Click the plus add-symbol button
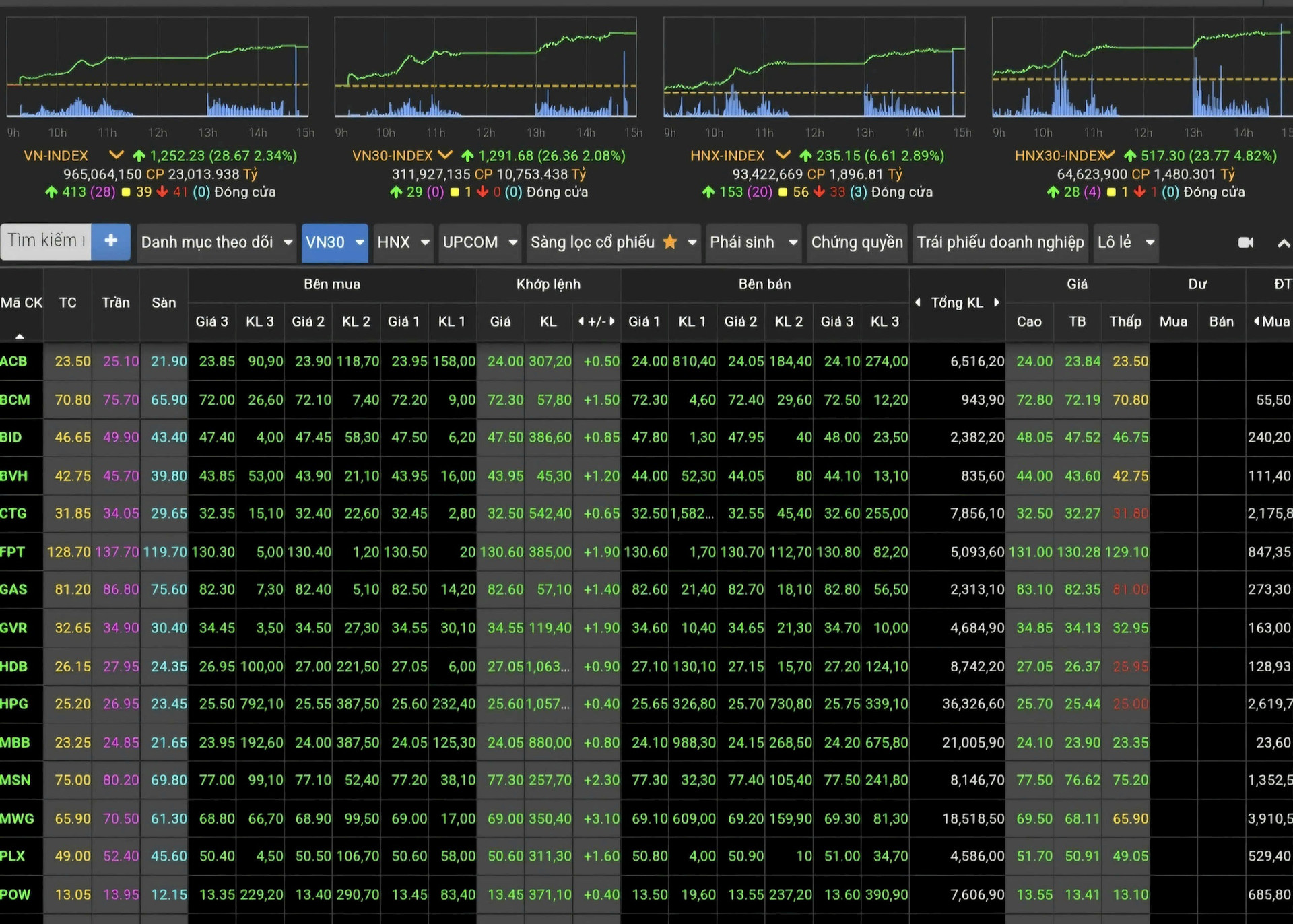The width and height of the screenshot is (1293, 924). [111, 241]
